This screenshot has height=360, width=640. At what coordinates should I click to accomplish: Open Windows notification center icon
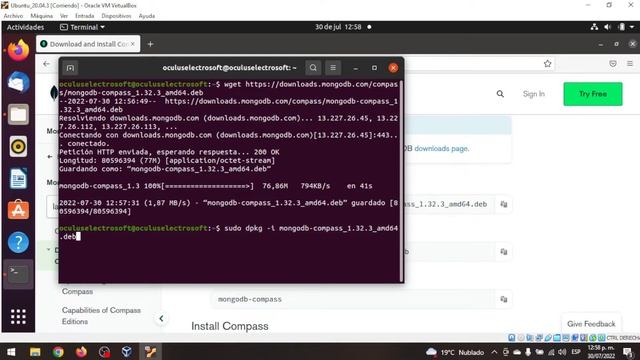(628, 352)
